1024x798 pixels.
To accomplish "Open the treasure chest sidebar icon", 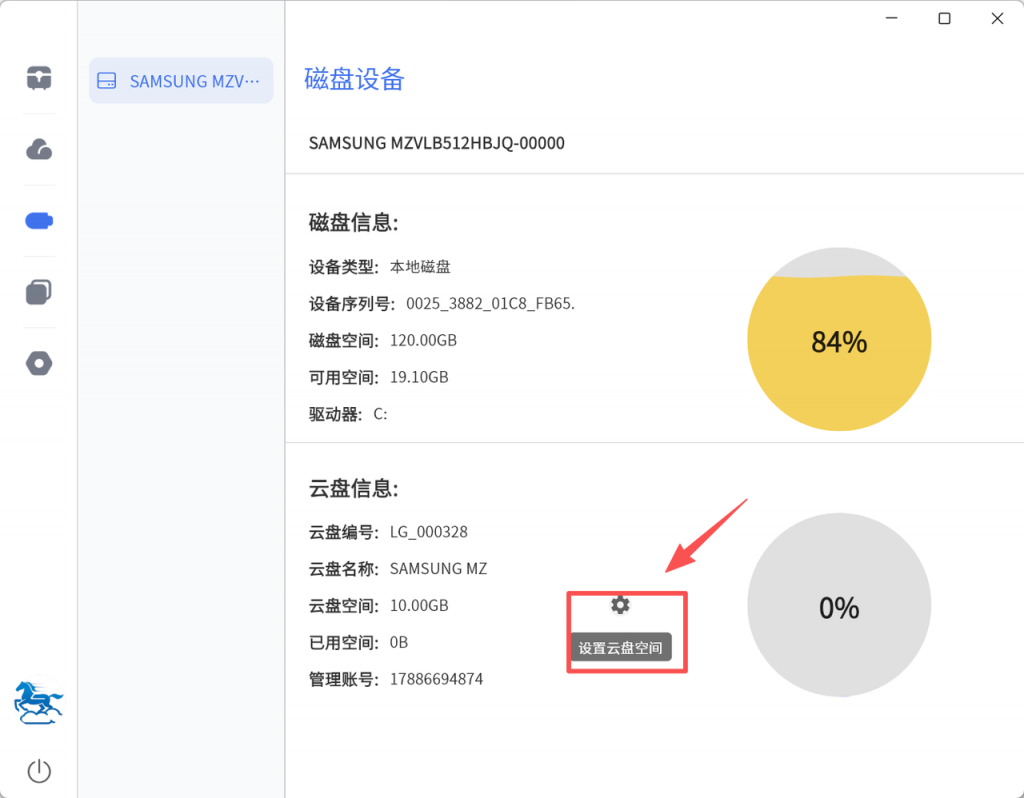I will [x=39, y=78].
